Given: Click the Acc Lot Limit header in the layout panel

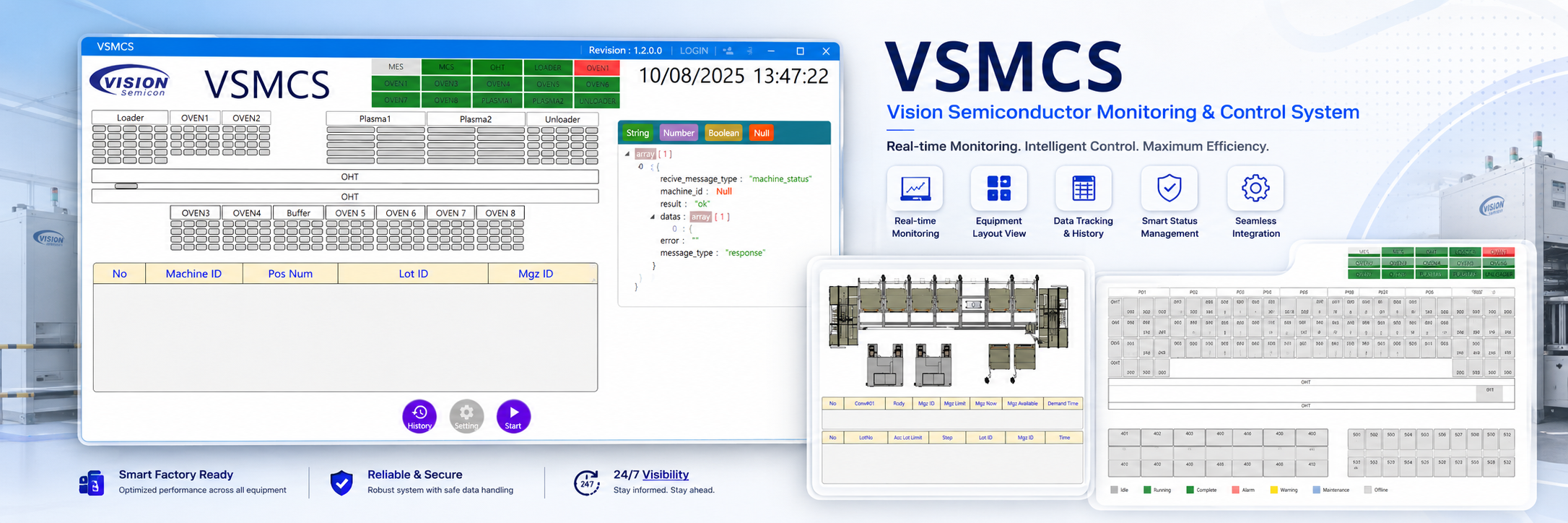Looking at the screenshot, I should 907,437.
